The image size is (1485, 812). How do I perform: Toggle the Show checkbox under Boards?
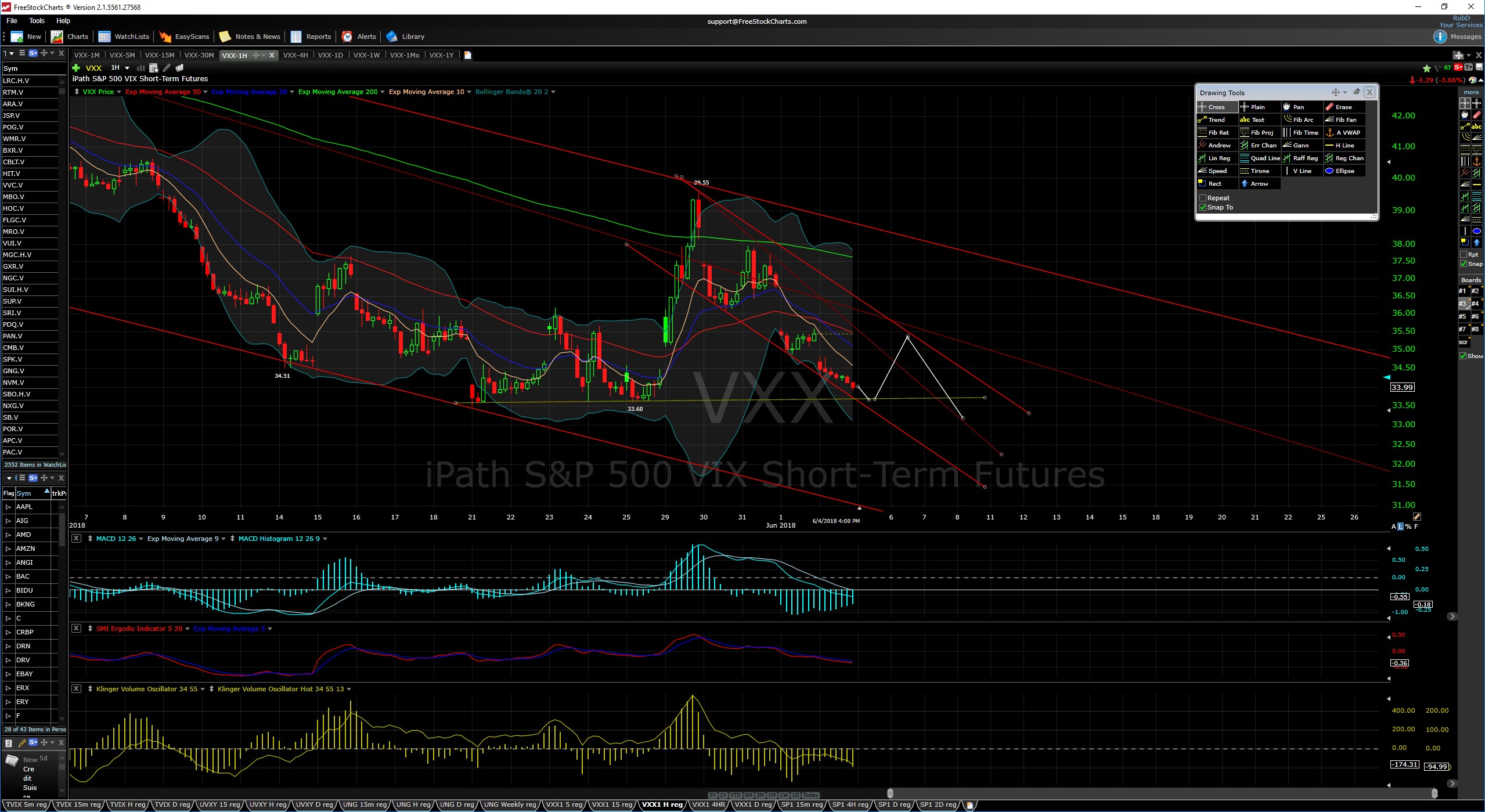coord(1463,356)
